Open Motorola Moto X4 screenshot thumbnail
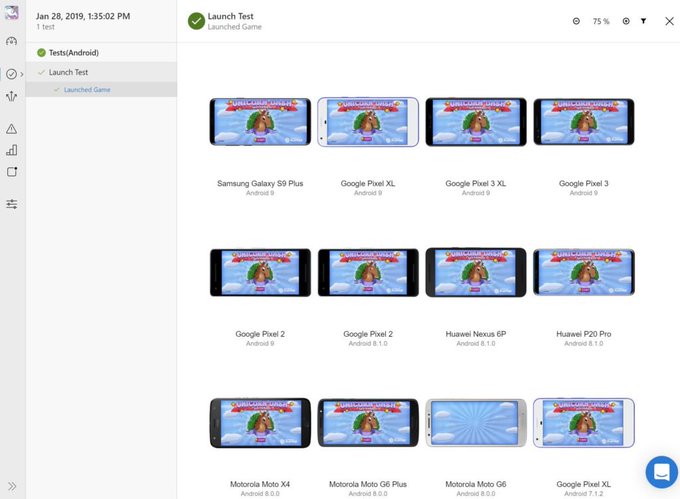The width and height of the screenshot is (680, 499). point(260,423)
